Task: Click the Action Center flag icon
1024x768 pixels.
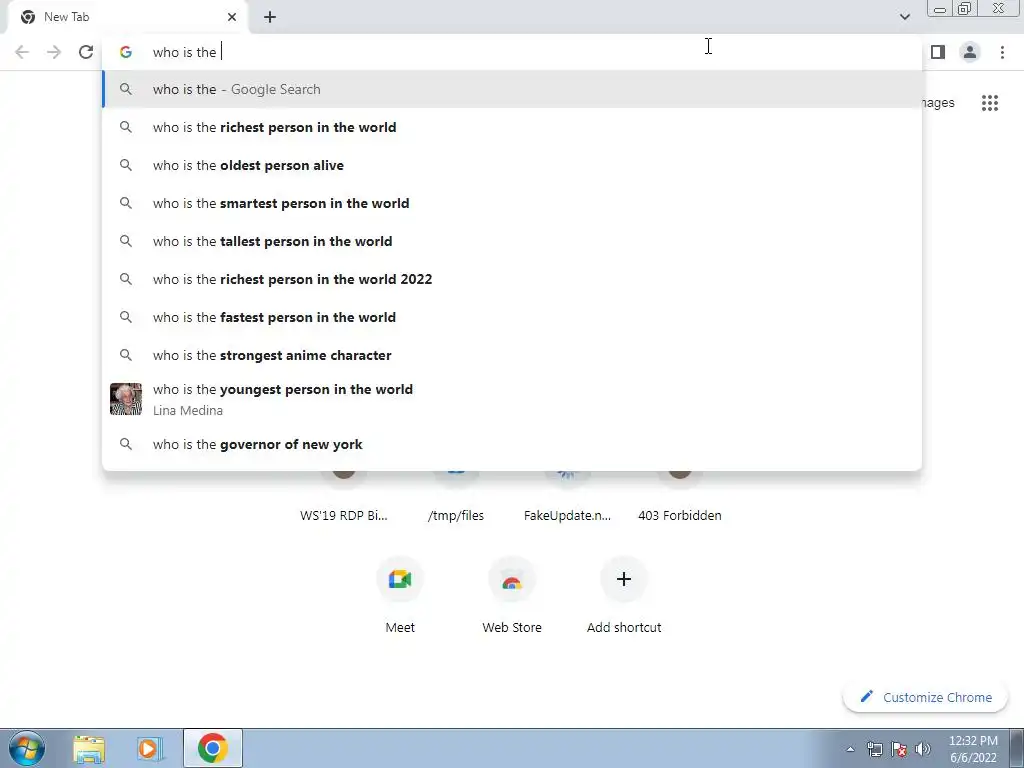Action: click(899, 750)
